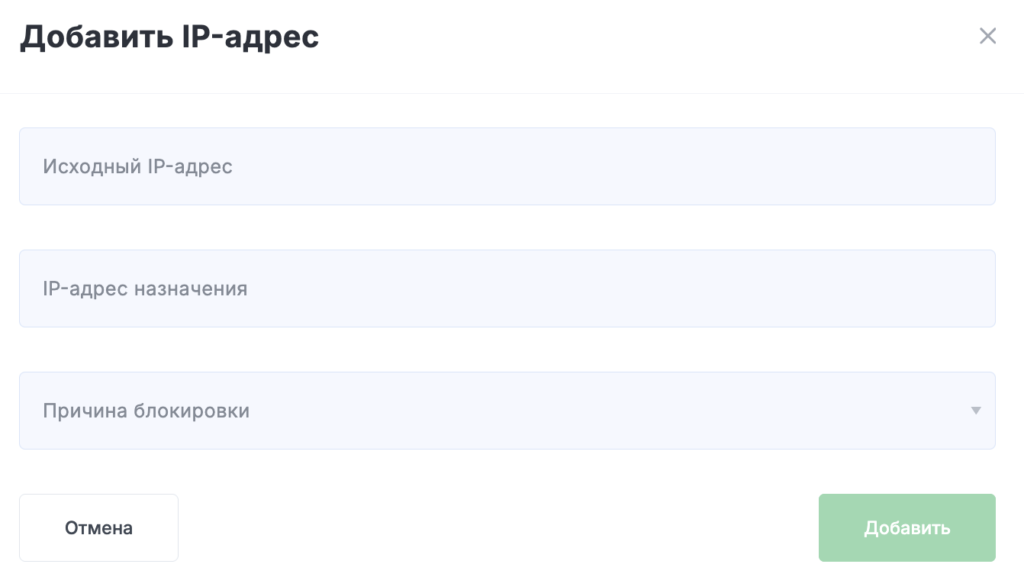The image size is (1024, 577).
Task: Click the IP-адрес назначения placeholder text
Action: (x=145, y=289)
